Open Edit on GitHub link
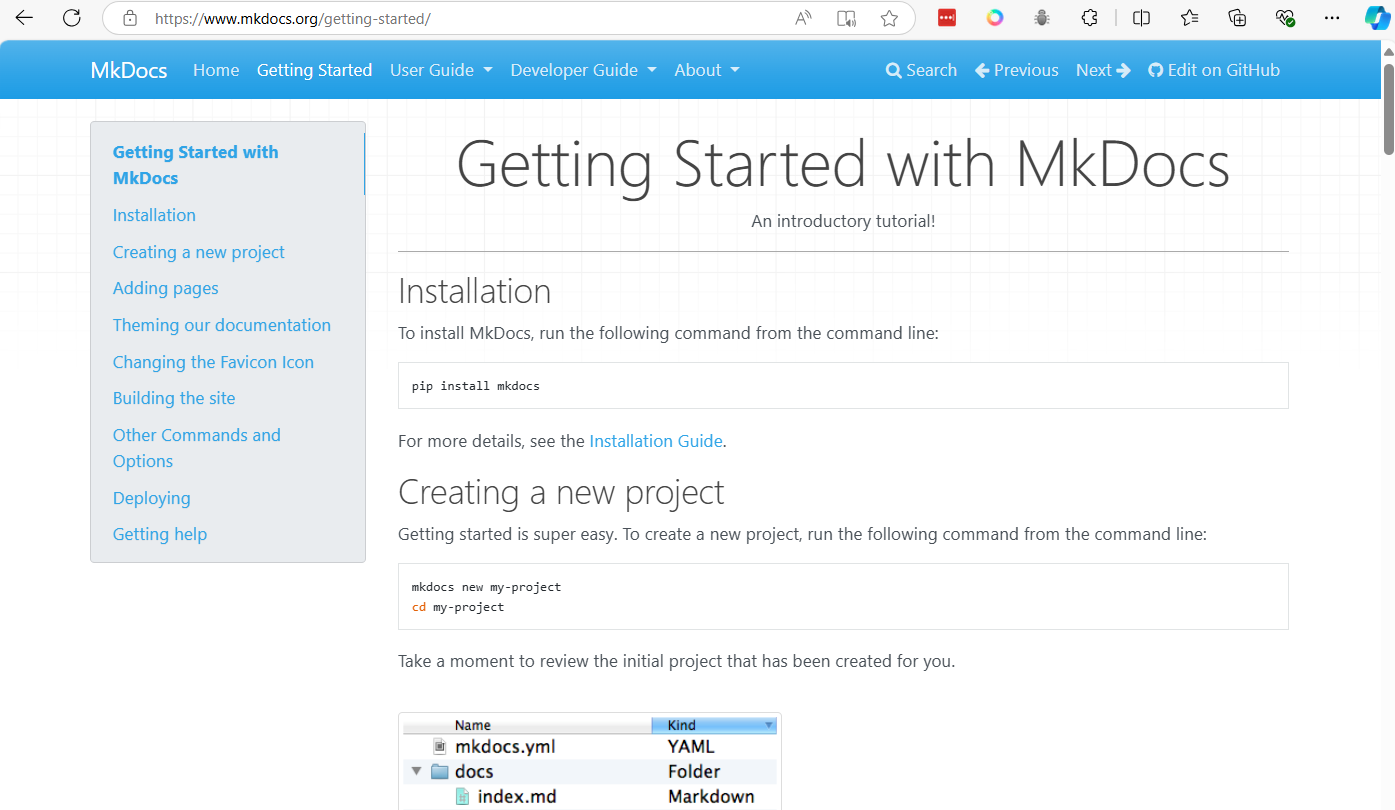 pyautogui.click(x=1214, y=70)
